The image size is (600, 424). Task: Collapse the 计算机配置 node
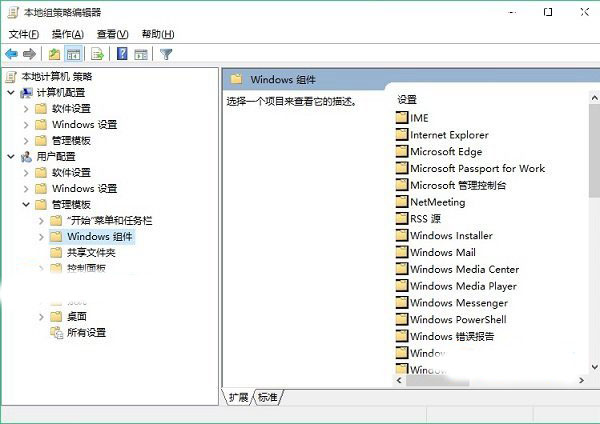pyautogui.click(x=11, y=92)
